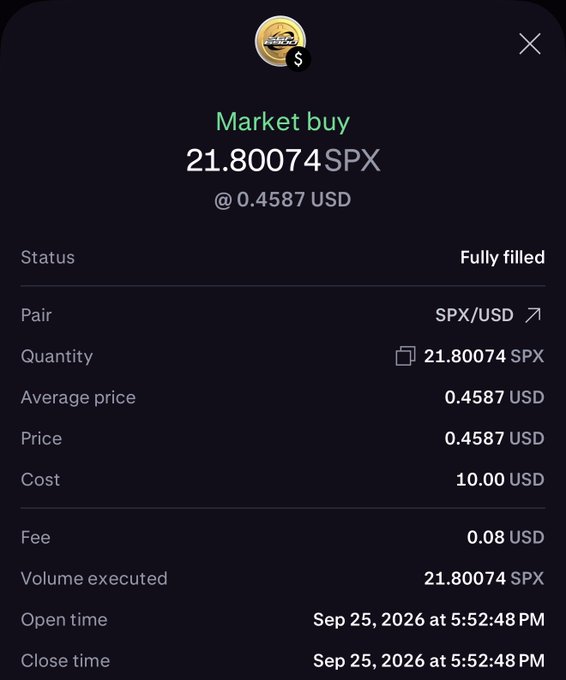Tap the Status row label
This screenshot has height=680, width=566.
pos(48,258)
